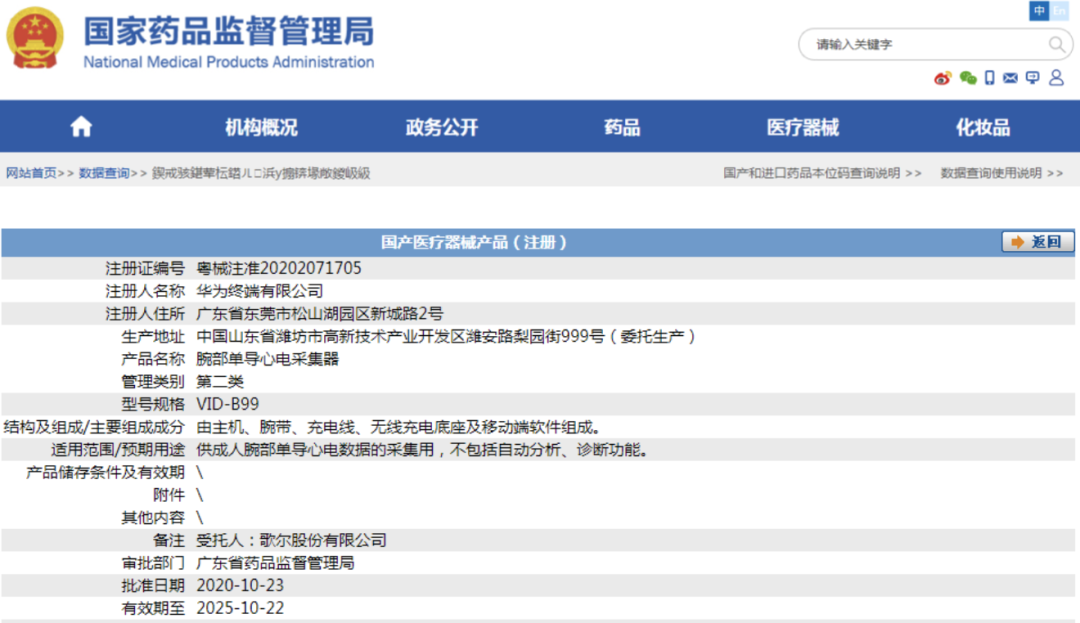Click the National Medical Products Administration emblem logo

[35, 38]
